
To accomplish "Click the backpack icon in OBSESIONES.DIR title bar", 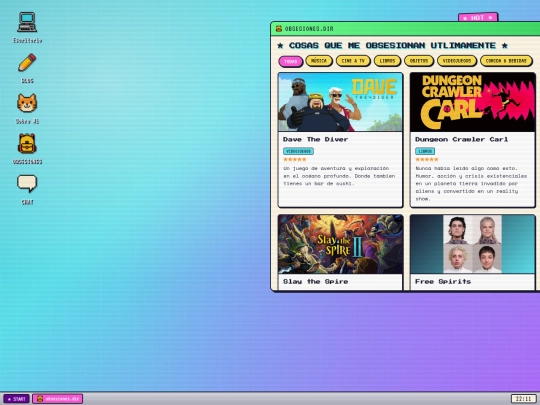I will [279, 29].
